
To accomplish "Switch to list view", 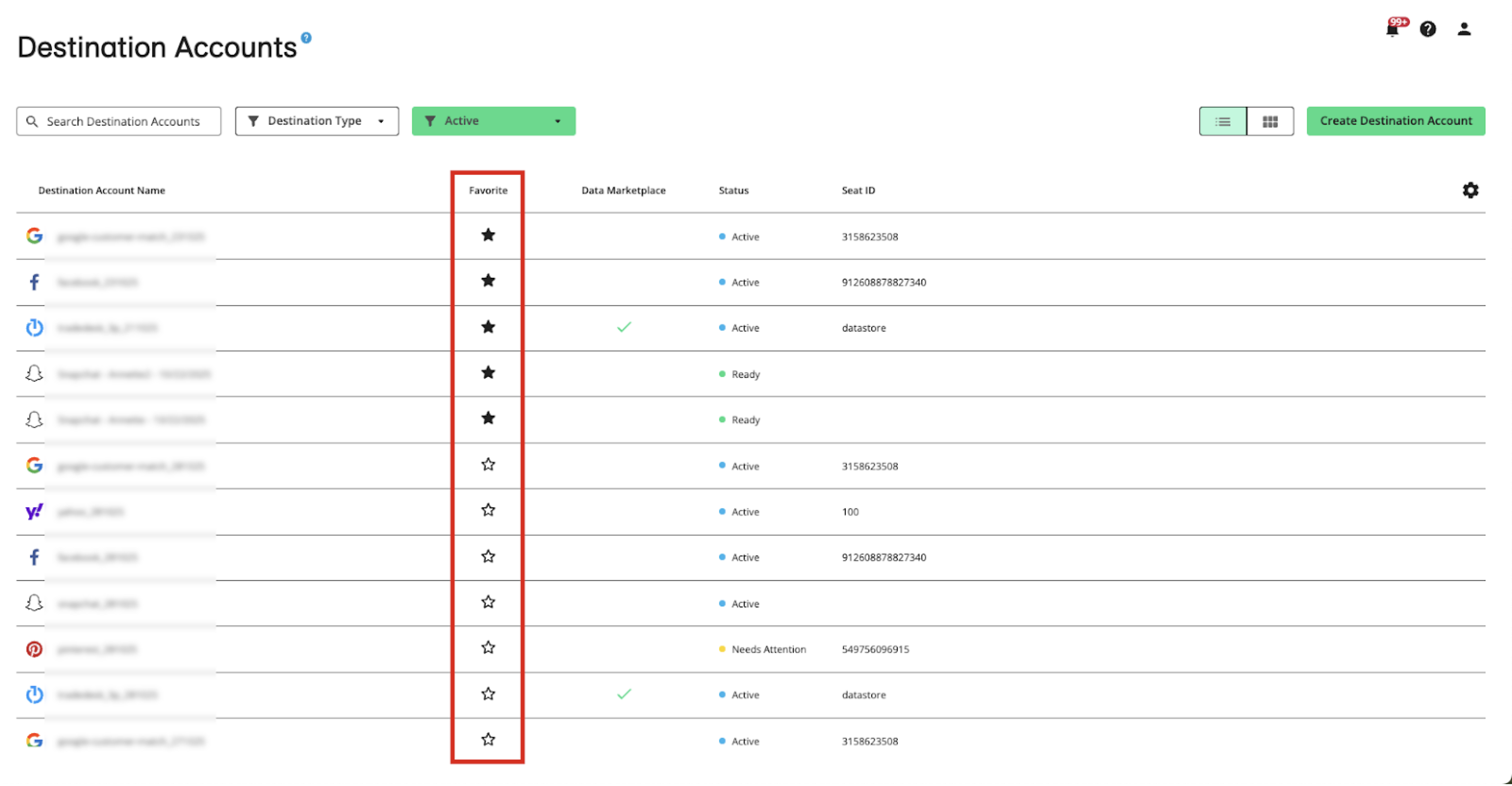I will 1223,121.
